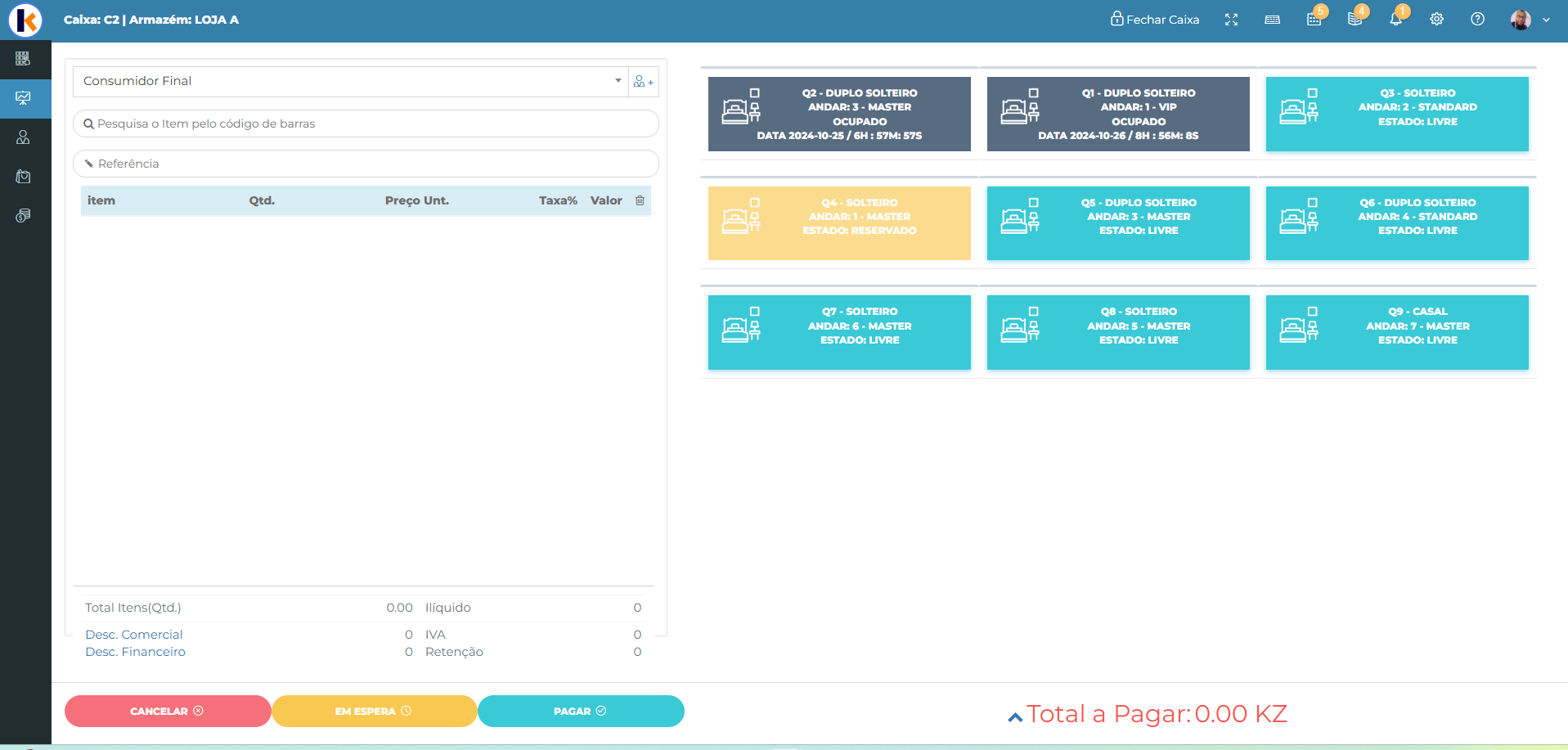The image size is (1568, 750).
Task: Select room Q4 - Solteiro reserved tile
Action: (x=839, y=223)
